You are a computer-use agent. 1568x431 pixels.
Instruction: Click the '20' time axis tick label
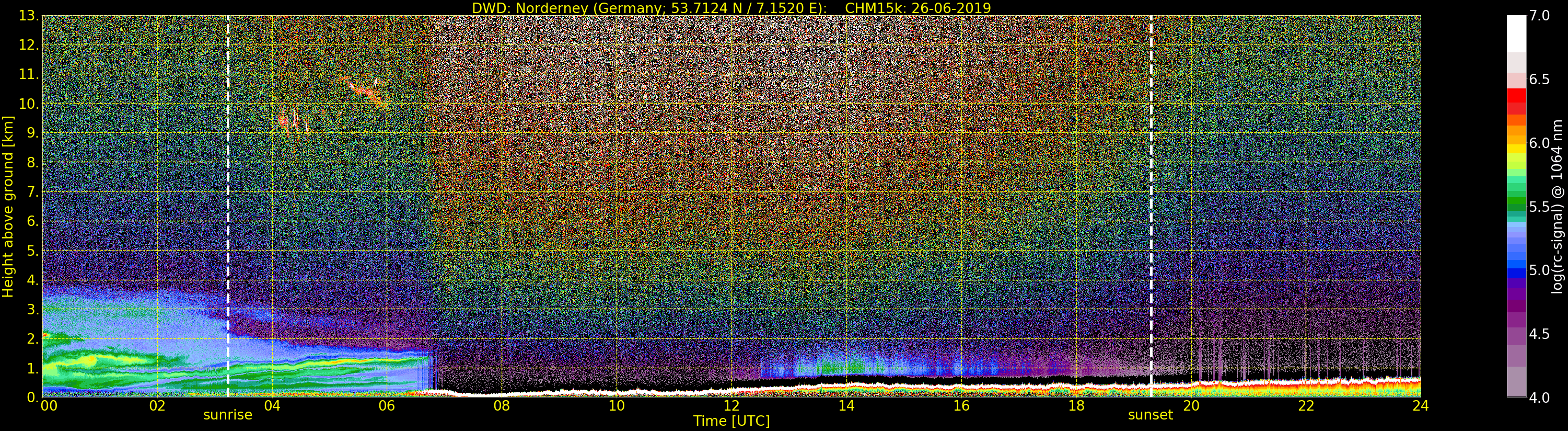[1191, 405]
